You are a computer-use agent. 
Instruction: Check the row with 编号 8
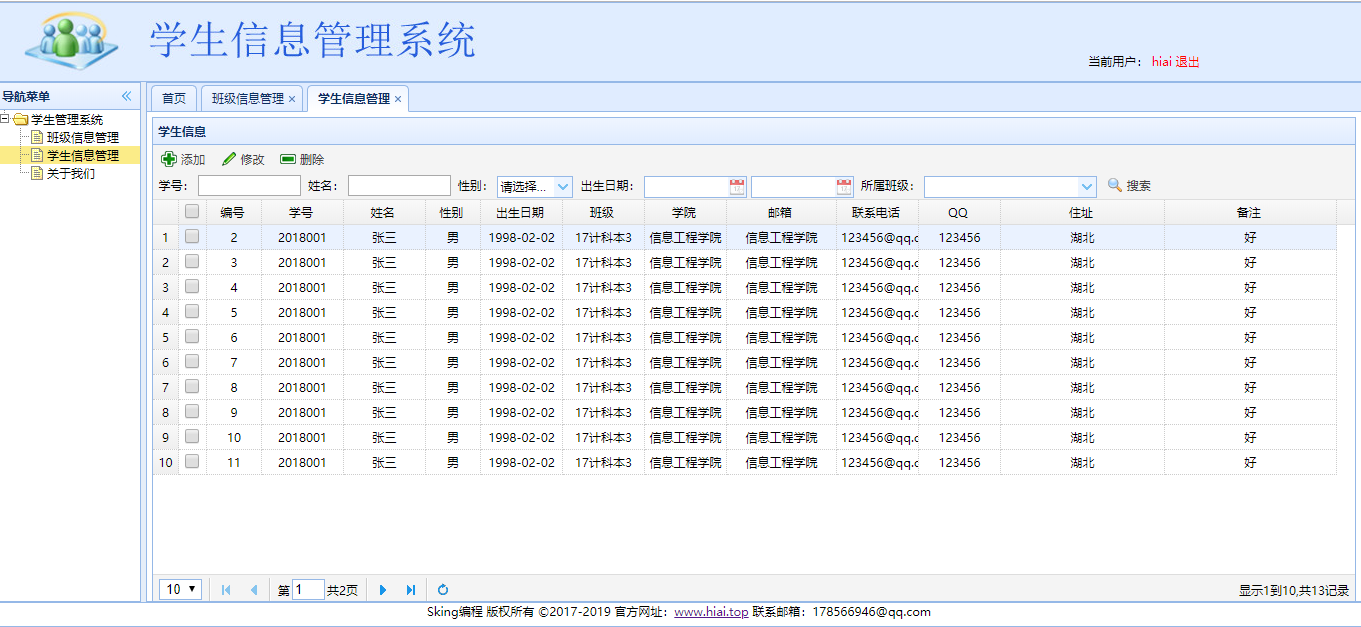click(x=192, y=387)
